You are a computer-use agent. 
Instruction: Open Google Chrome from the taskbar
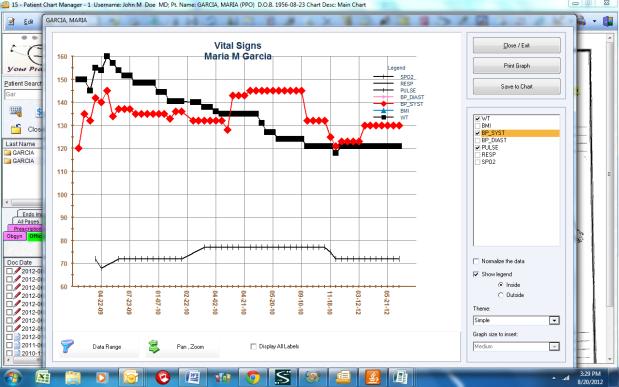pyautogui.click(x=253, y=377)
